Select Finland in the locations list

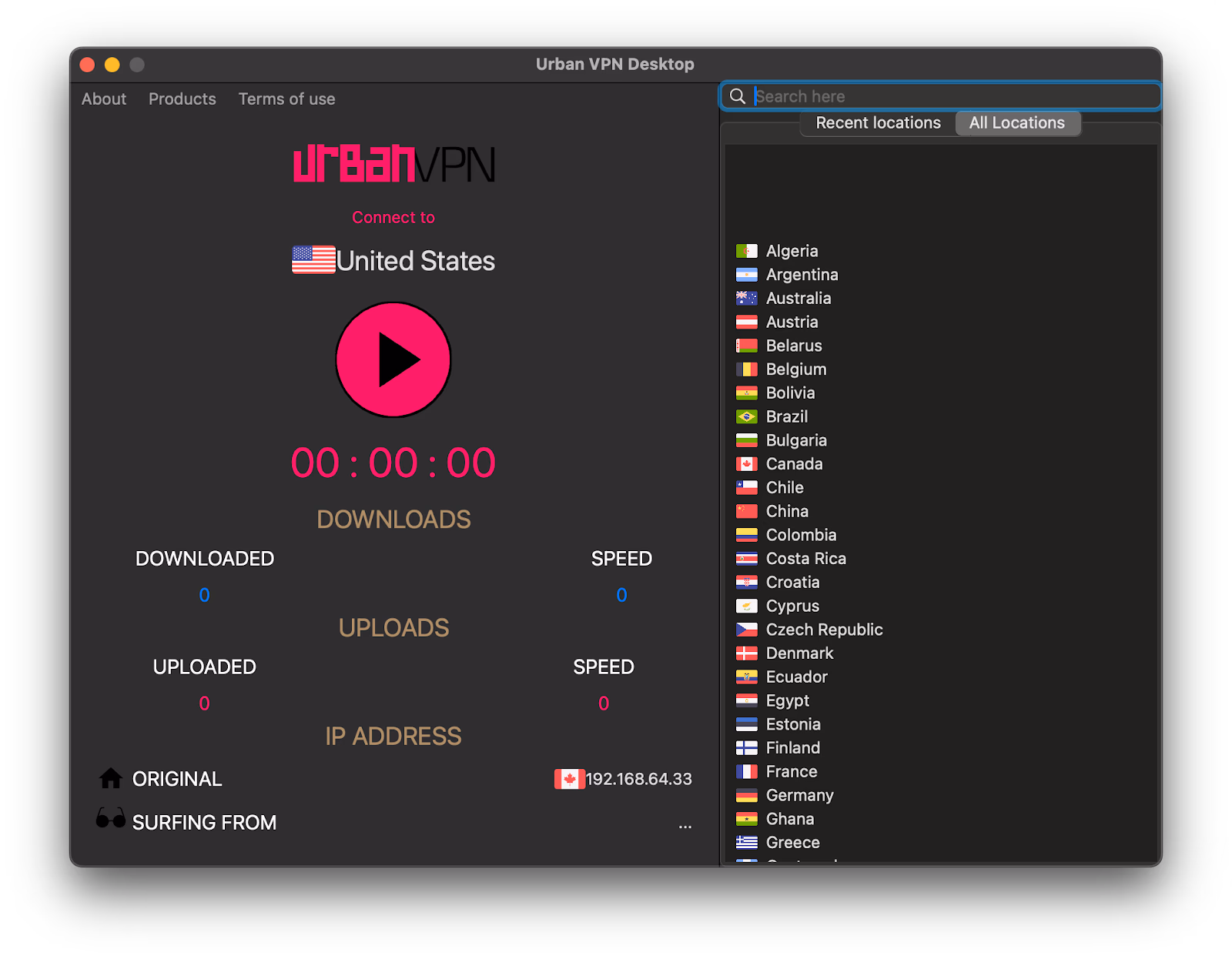click(793, 748)
